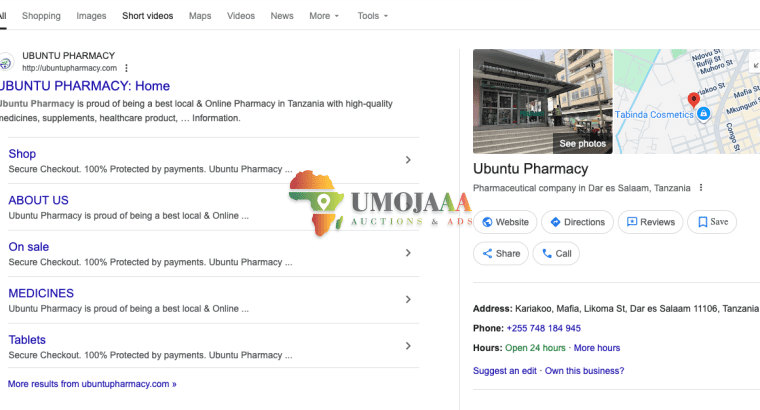760x410 pixels.
Task: Click the Ubuntu Pharmacy site favicon
Action: [6, 62]
